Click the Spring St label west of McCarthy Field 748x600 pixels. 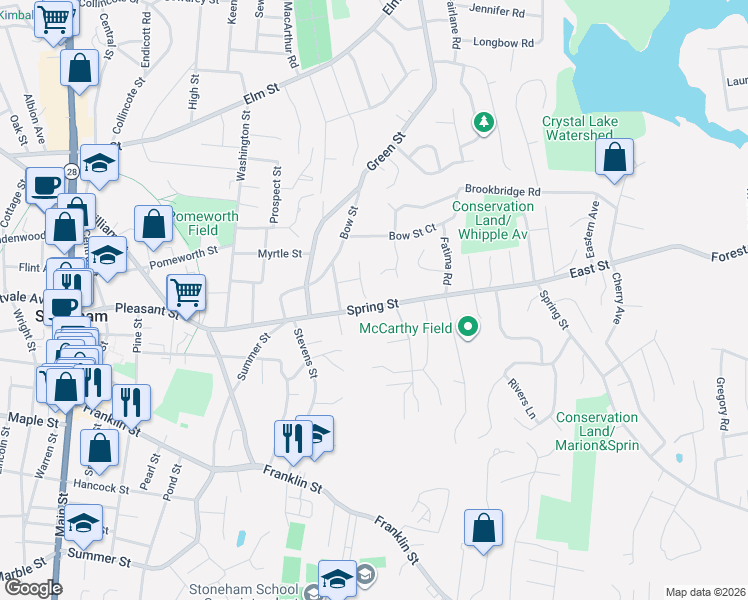click(373, 307)
